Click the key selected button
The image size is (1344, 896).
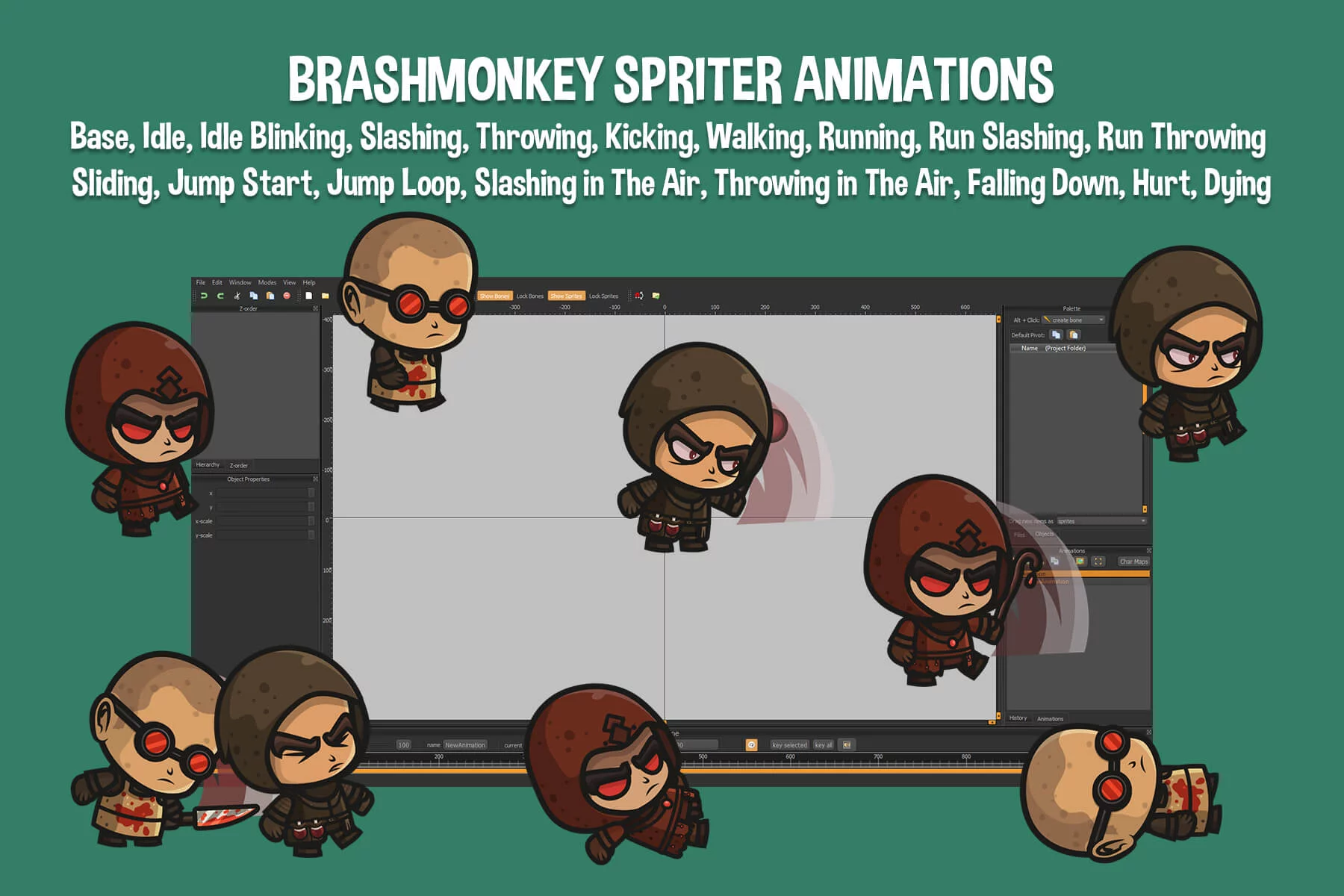click(789, 744)
